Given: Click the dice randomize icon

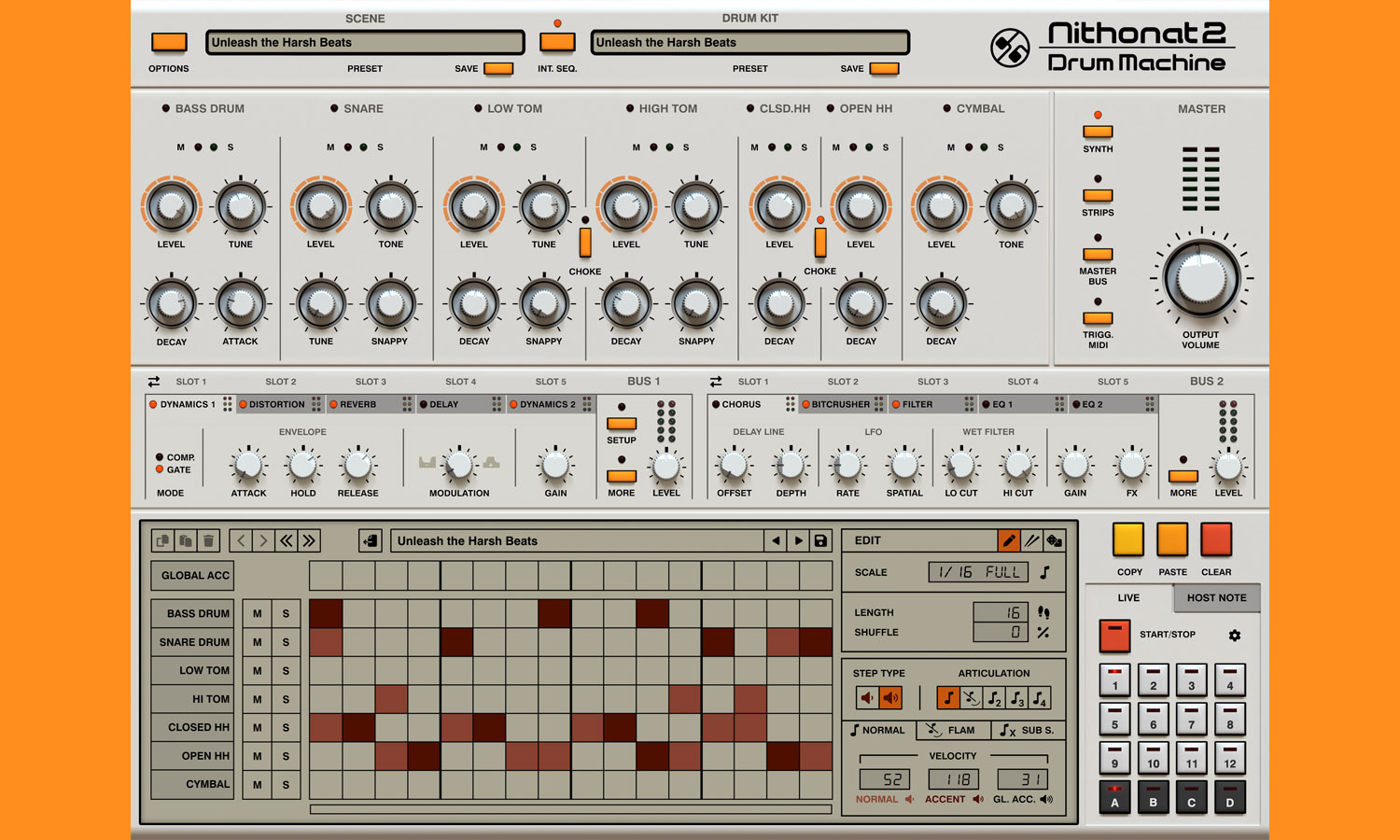Looking at the screenshot, I should pyautogui.click(x=1054, y=540).
